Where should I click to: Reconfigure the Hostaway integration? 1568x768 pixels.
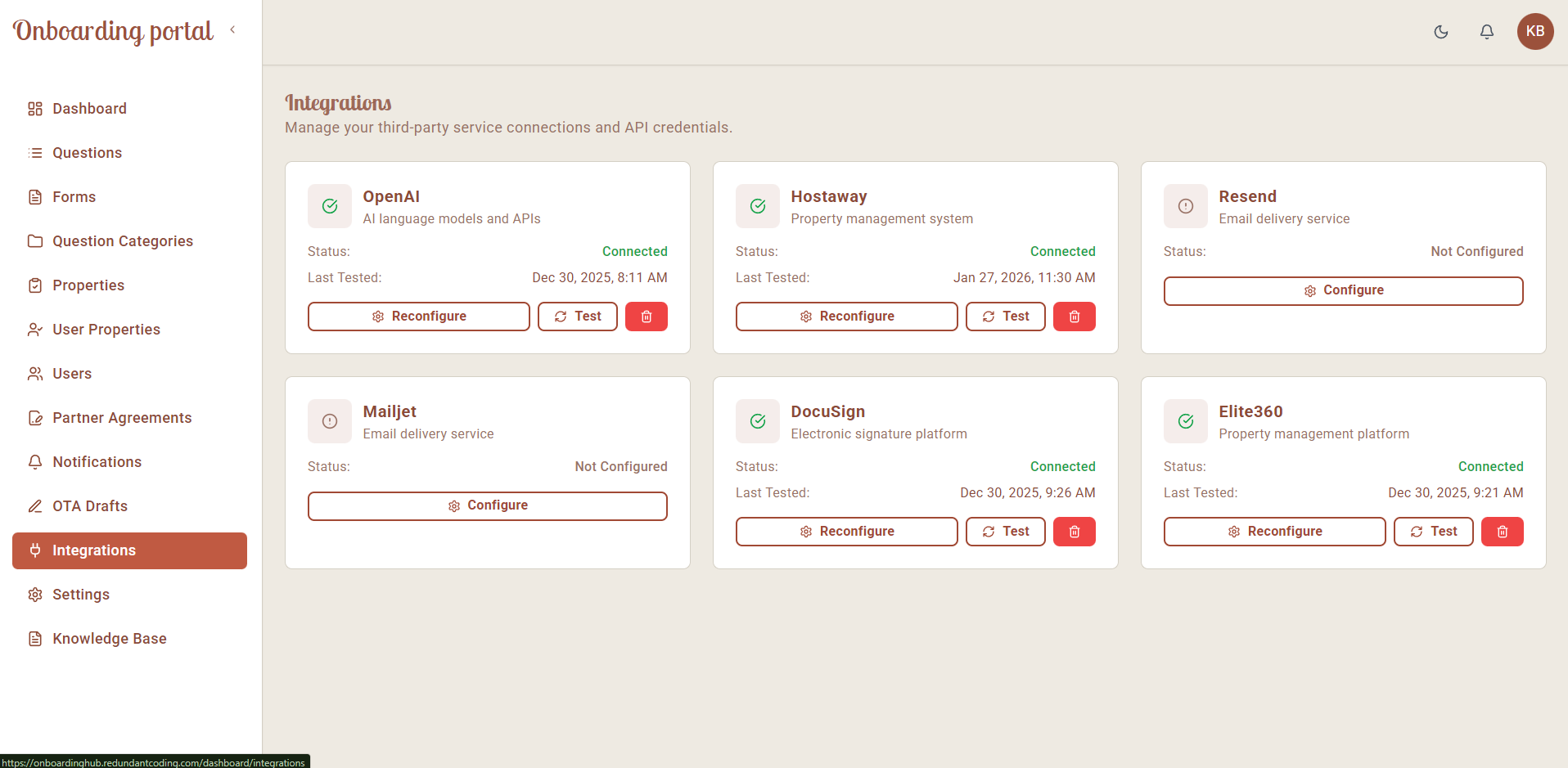pos(847,317)
